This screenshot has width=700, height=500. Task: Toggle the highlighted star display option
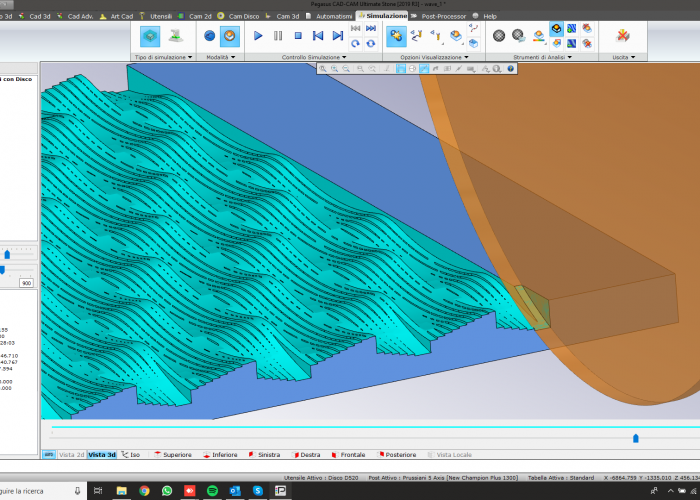396,36
